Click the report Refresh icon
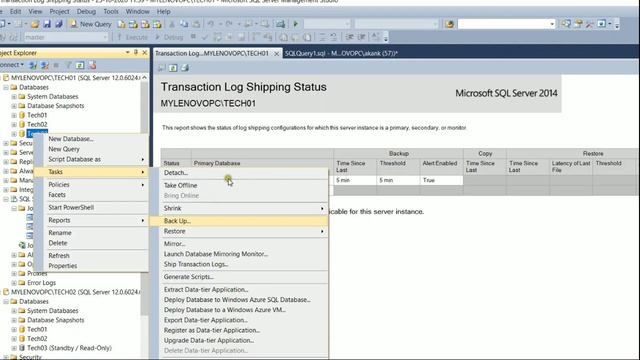 coord(173,68)
